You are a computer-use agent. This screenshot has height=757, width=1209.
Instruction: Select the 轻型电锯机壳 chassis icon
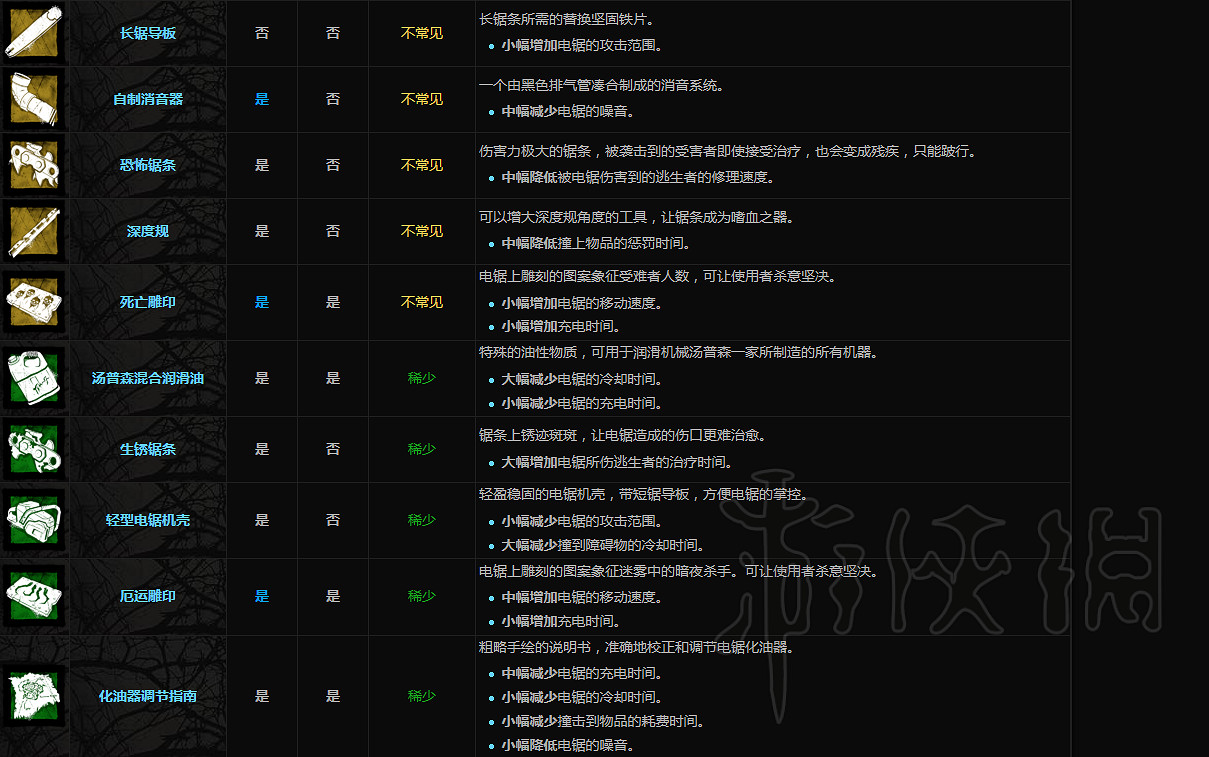point(33,519)
